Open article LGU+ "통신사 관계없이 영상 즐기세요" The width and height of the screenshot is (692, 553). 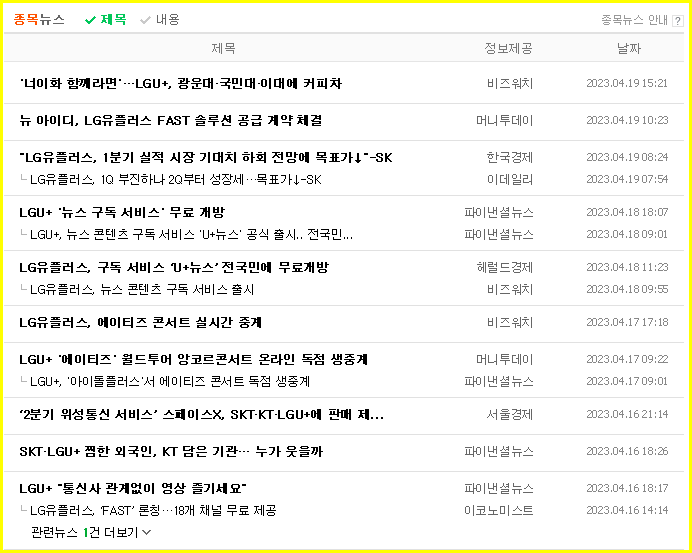point(133,489)
